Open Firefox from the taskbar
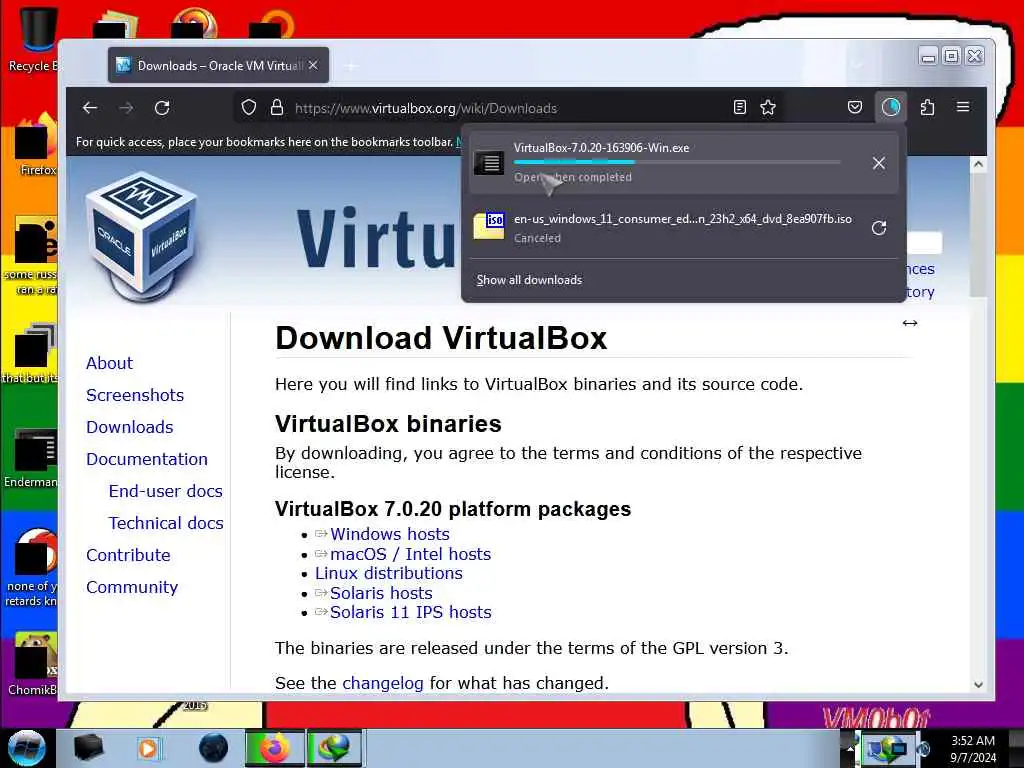The width and height of the screenshot is (1024, 768). 275,748
